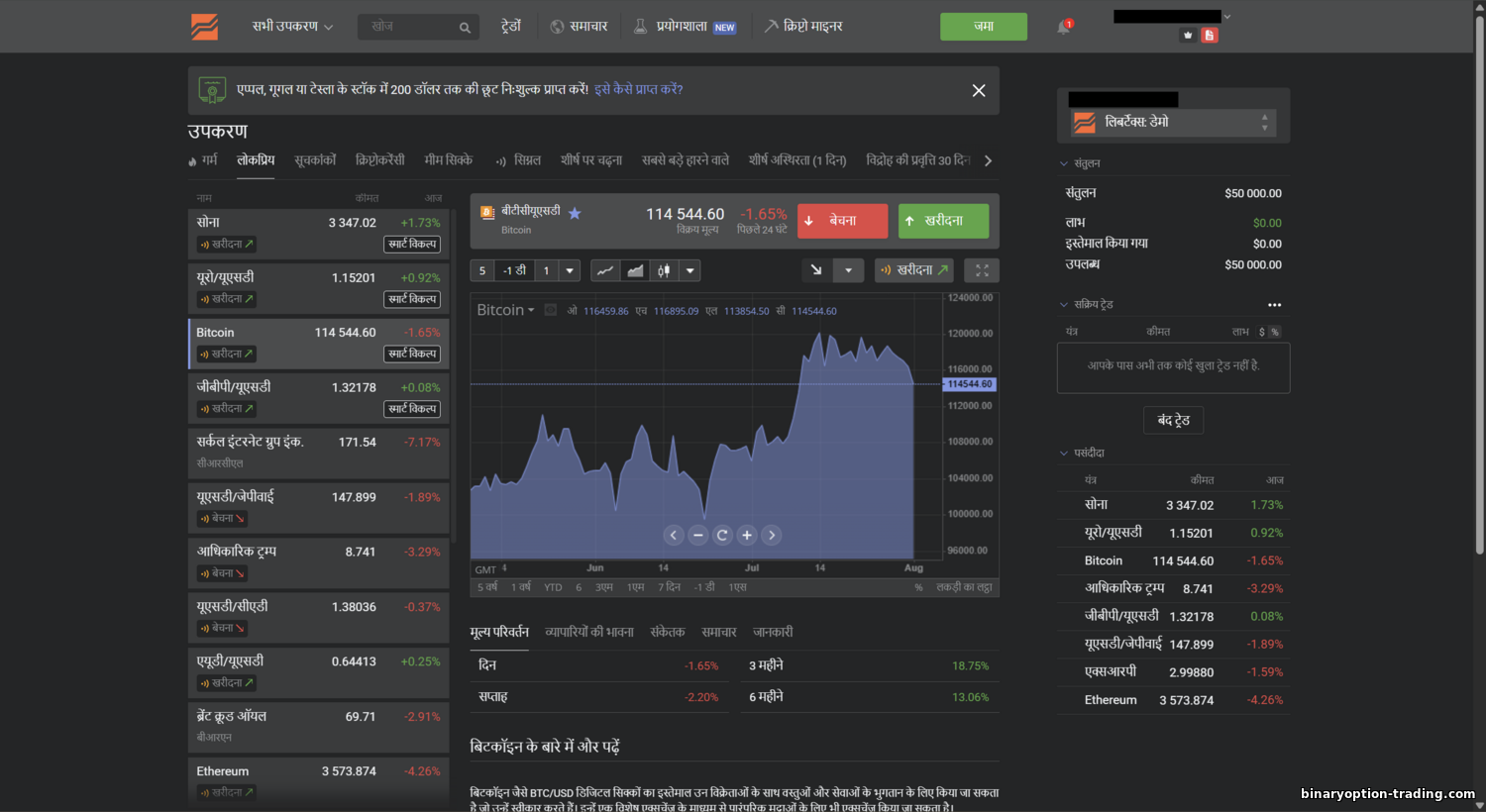Open the लिबर्टेक्स: डेमो account selector

pos(1173,123)
